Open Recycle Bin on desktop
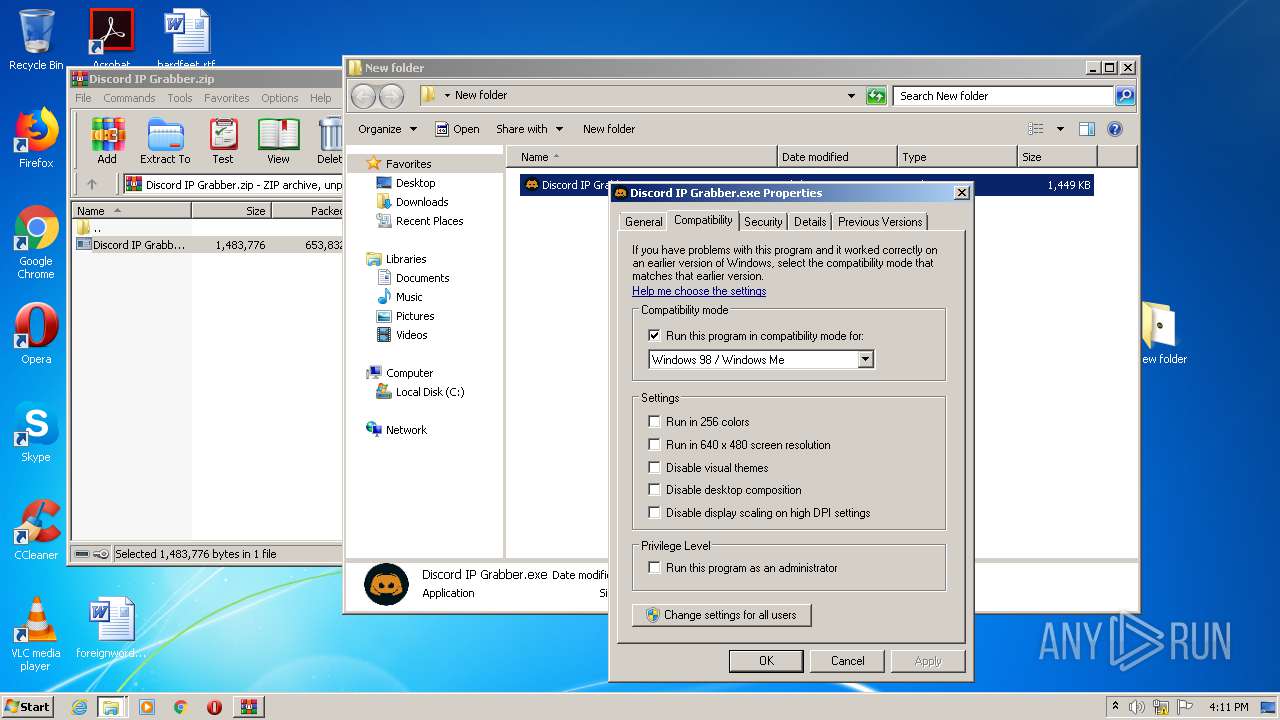Image resolution: width=1280 pixels, height=720 pixels. (x=36, y=40)
